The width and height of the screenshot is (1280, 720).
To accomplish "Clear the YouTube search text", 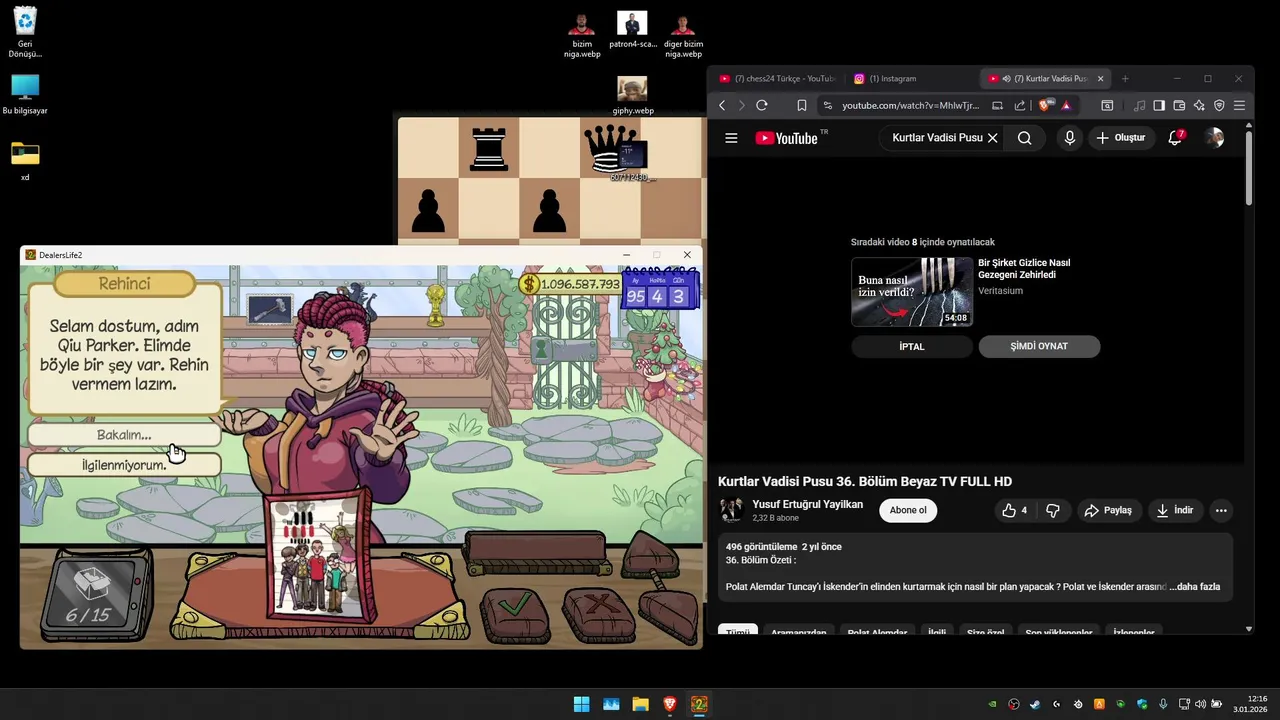I will click(x=992, y=138).
